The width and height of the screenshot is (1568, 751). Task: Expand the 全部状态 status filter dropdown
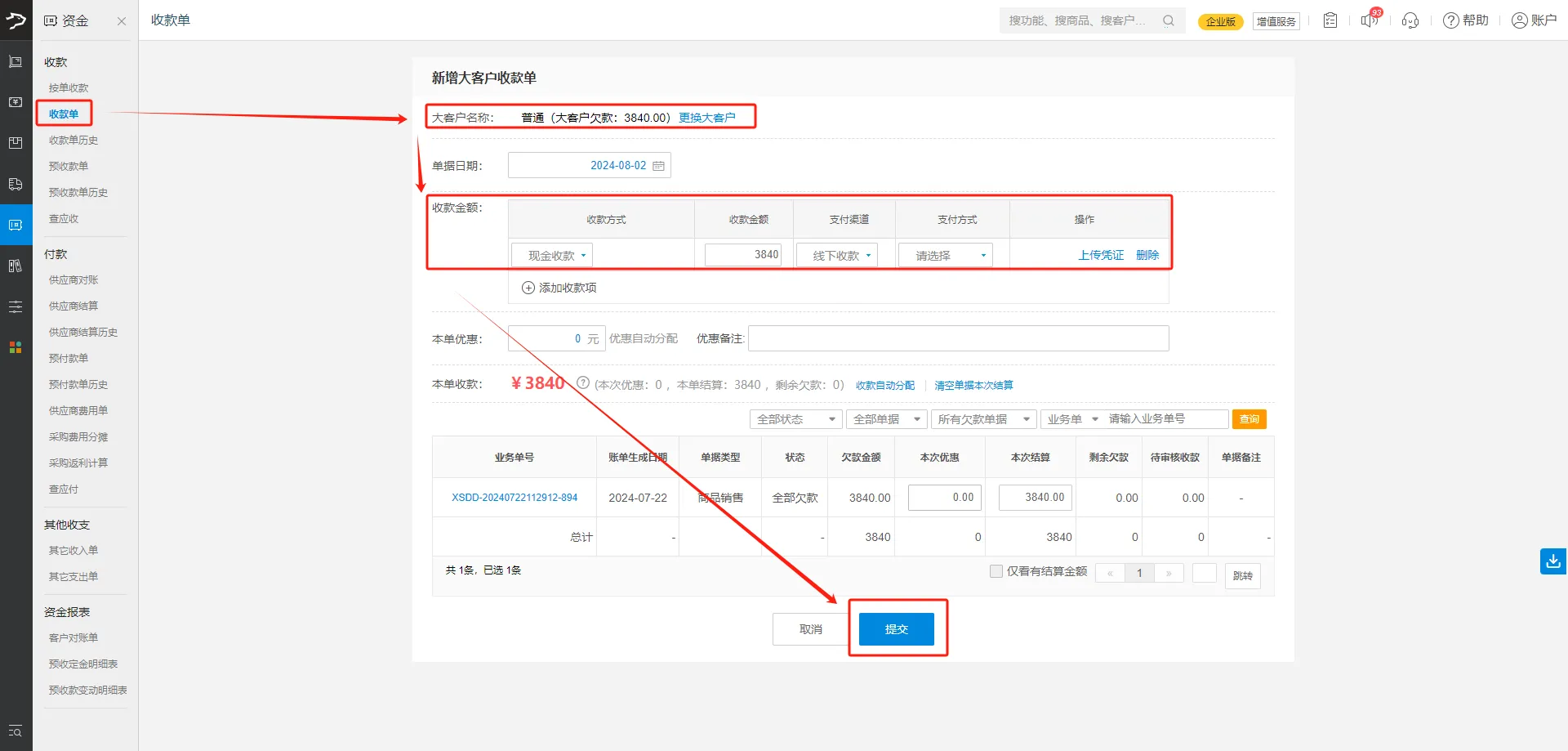coord(795,418)
